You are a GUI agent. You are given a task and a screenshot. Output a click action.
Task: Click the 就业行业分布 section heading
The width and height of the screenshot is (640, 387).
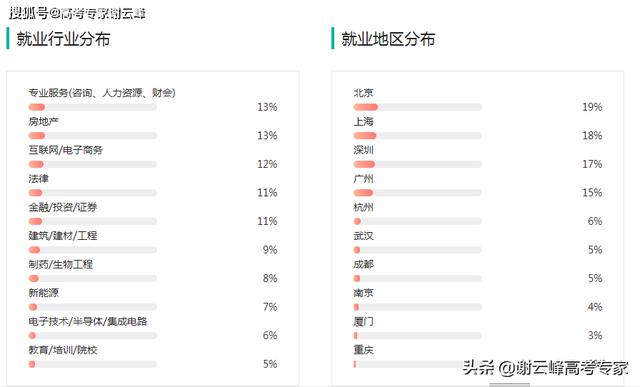63,39
